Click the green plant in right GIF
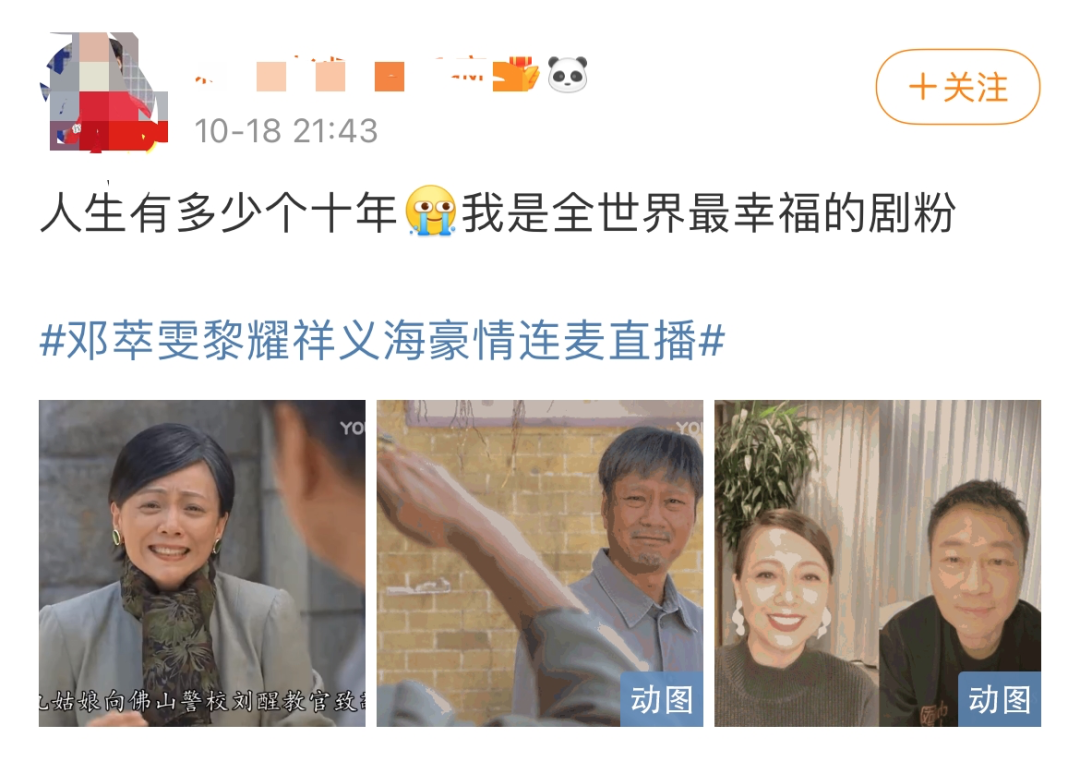 pos(761,463)
